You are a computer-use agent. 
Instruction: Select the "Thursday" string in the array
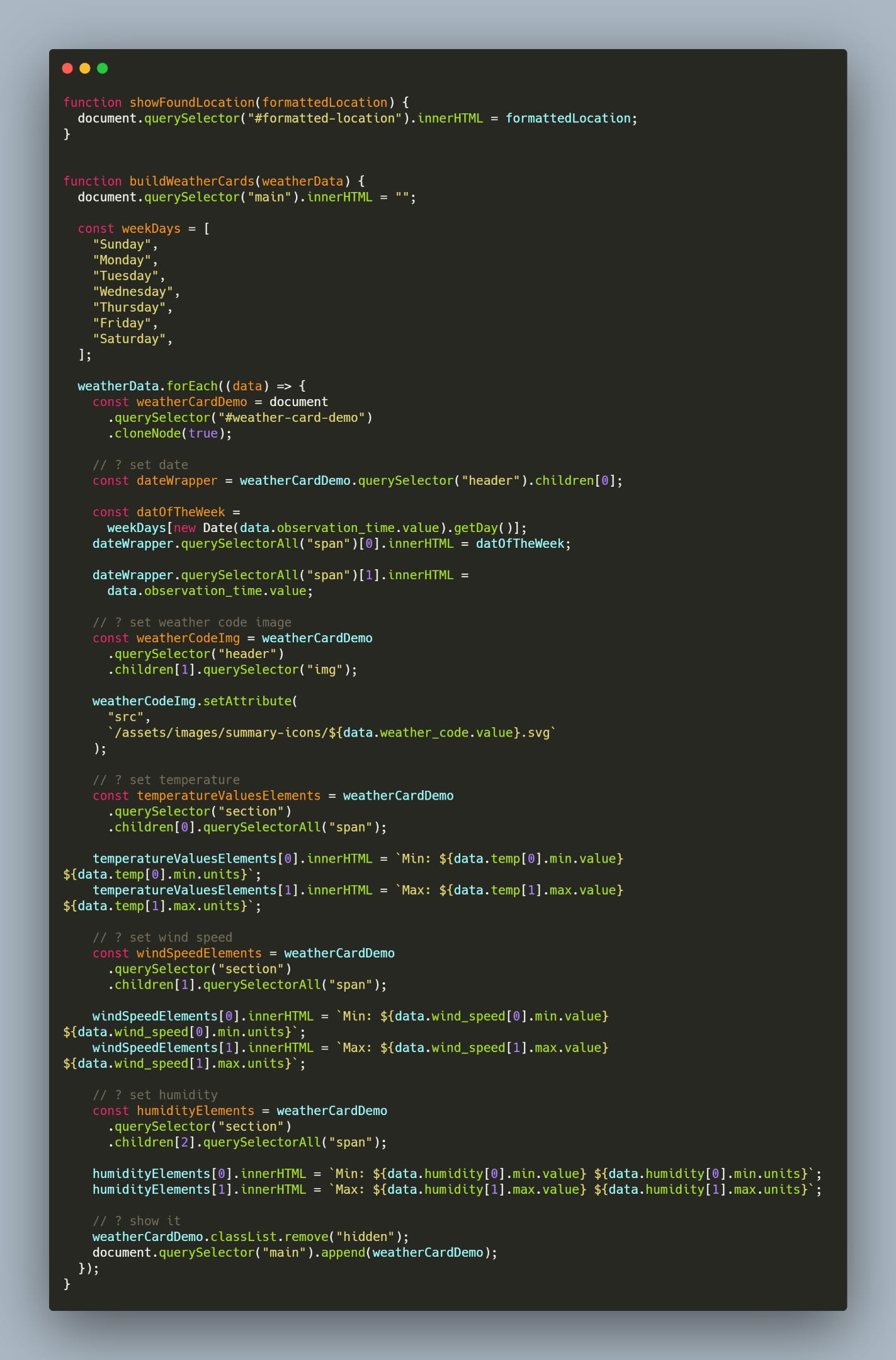coord(130,307)
